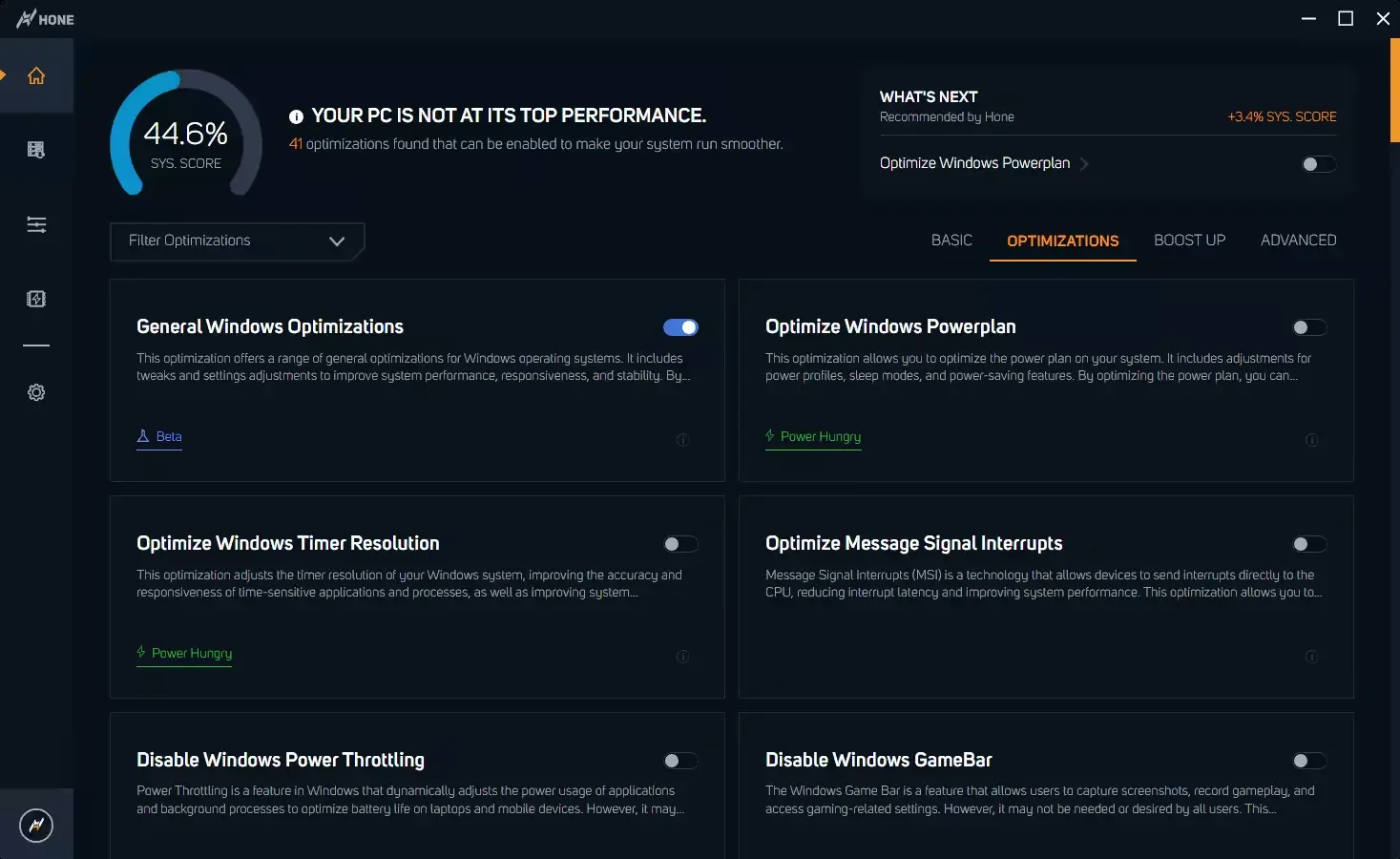Switch to the BASIC tab
Image resolution: width=1400 pixels, height=859 pixels.
tap(951, 241)
